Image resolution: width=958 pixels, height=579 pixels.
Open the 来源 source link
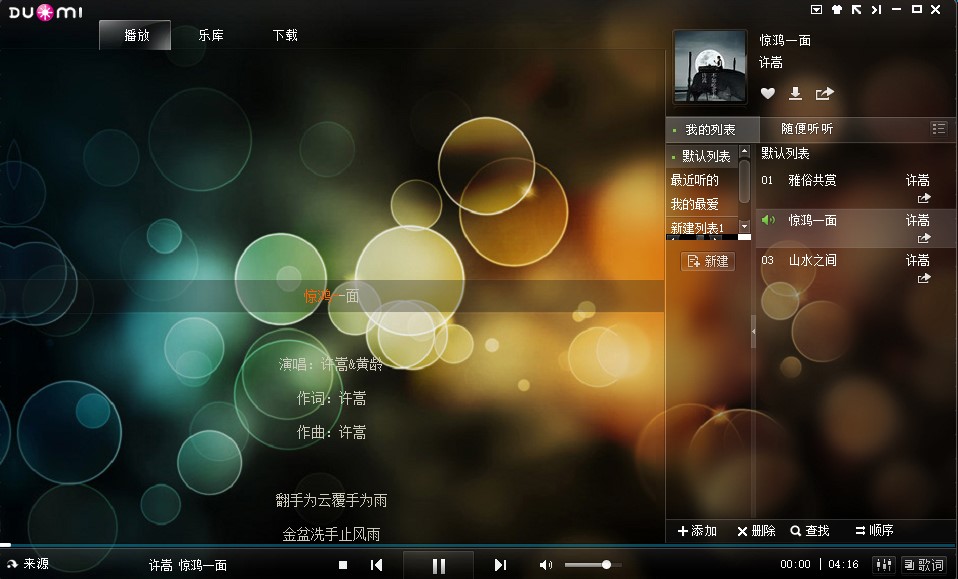(x=29, y=564)
